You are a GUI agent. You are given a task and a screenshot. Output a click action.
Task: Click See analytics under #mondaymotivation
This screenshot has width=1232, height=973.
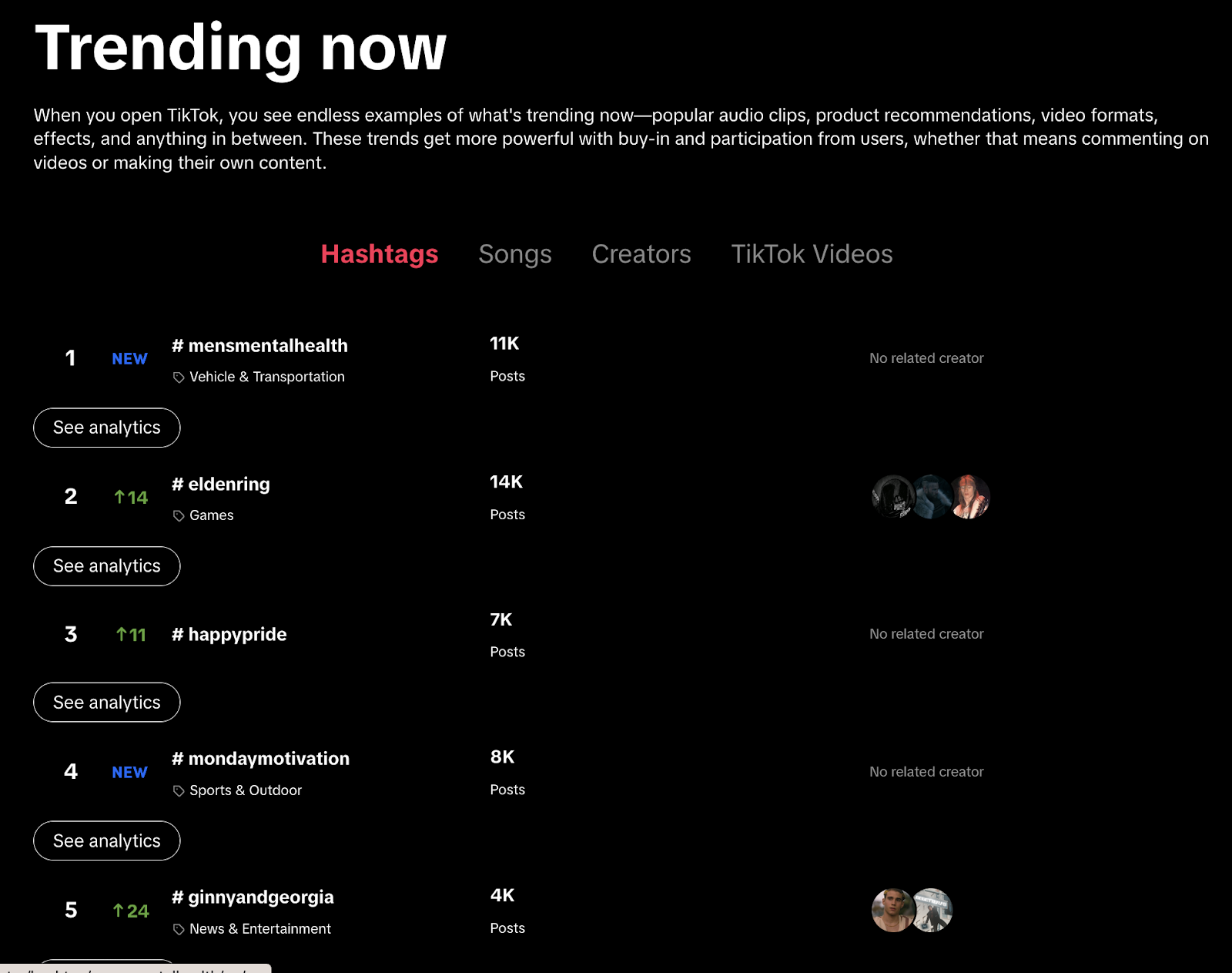(x=106, y=840)
